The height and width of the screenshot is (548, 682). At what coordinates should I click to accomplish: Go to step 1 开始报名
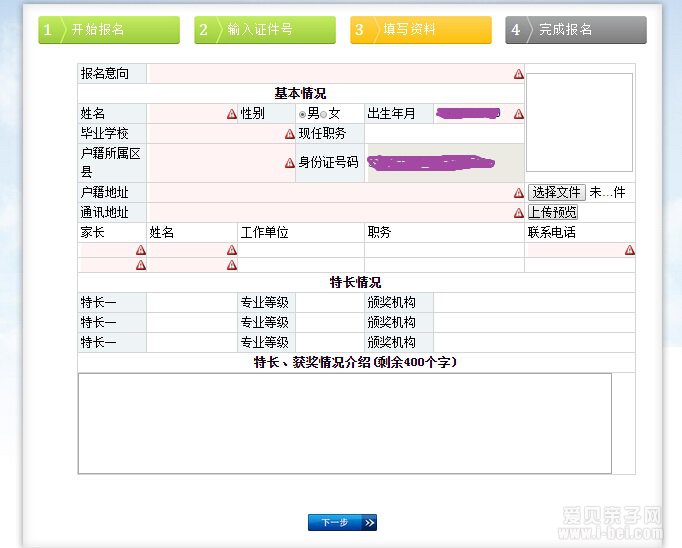coord(109,30)
